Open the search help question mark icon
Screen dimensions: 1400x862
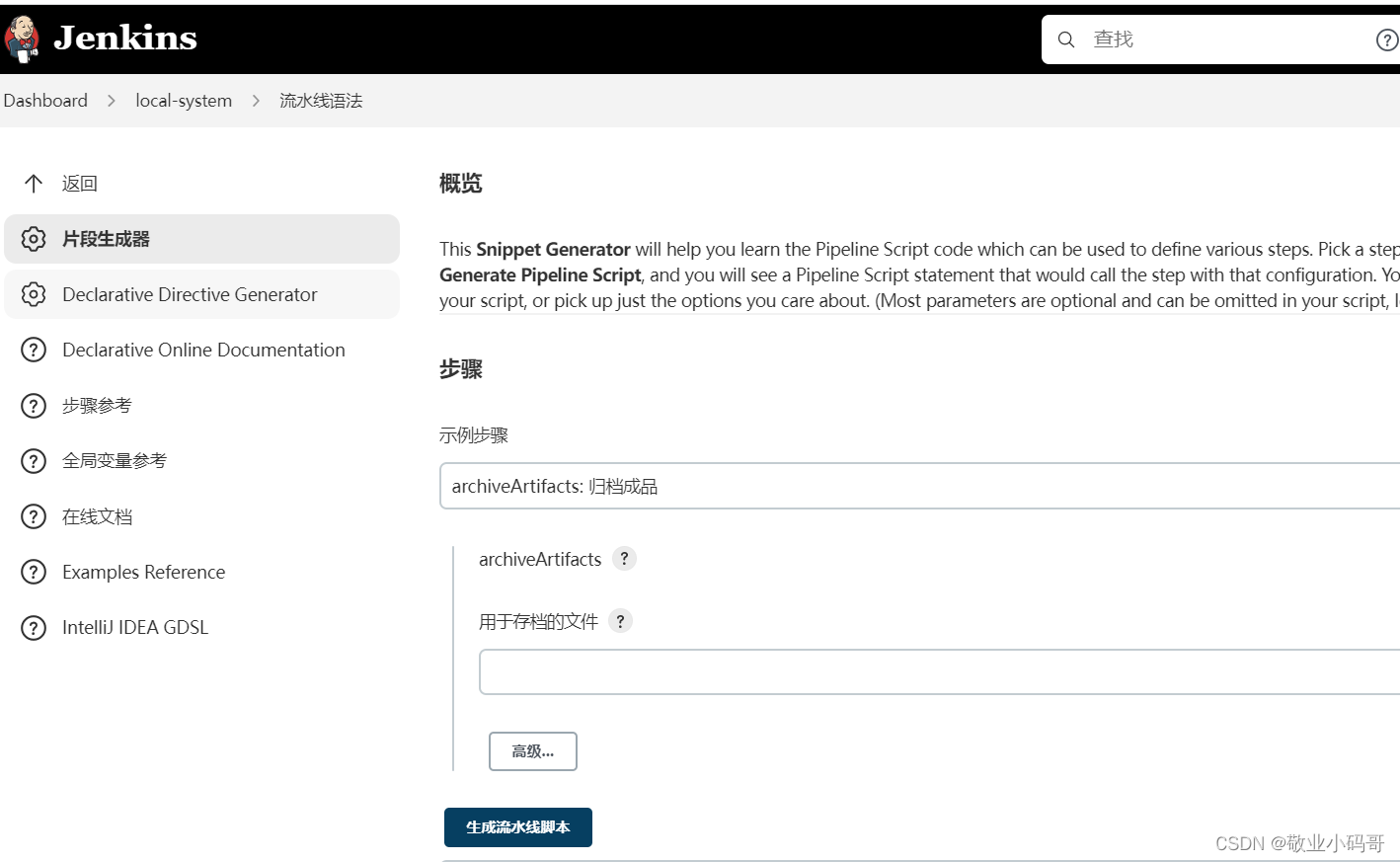click(1386, 39)
